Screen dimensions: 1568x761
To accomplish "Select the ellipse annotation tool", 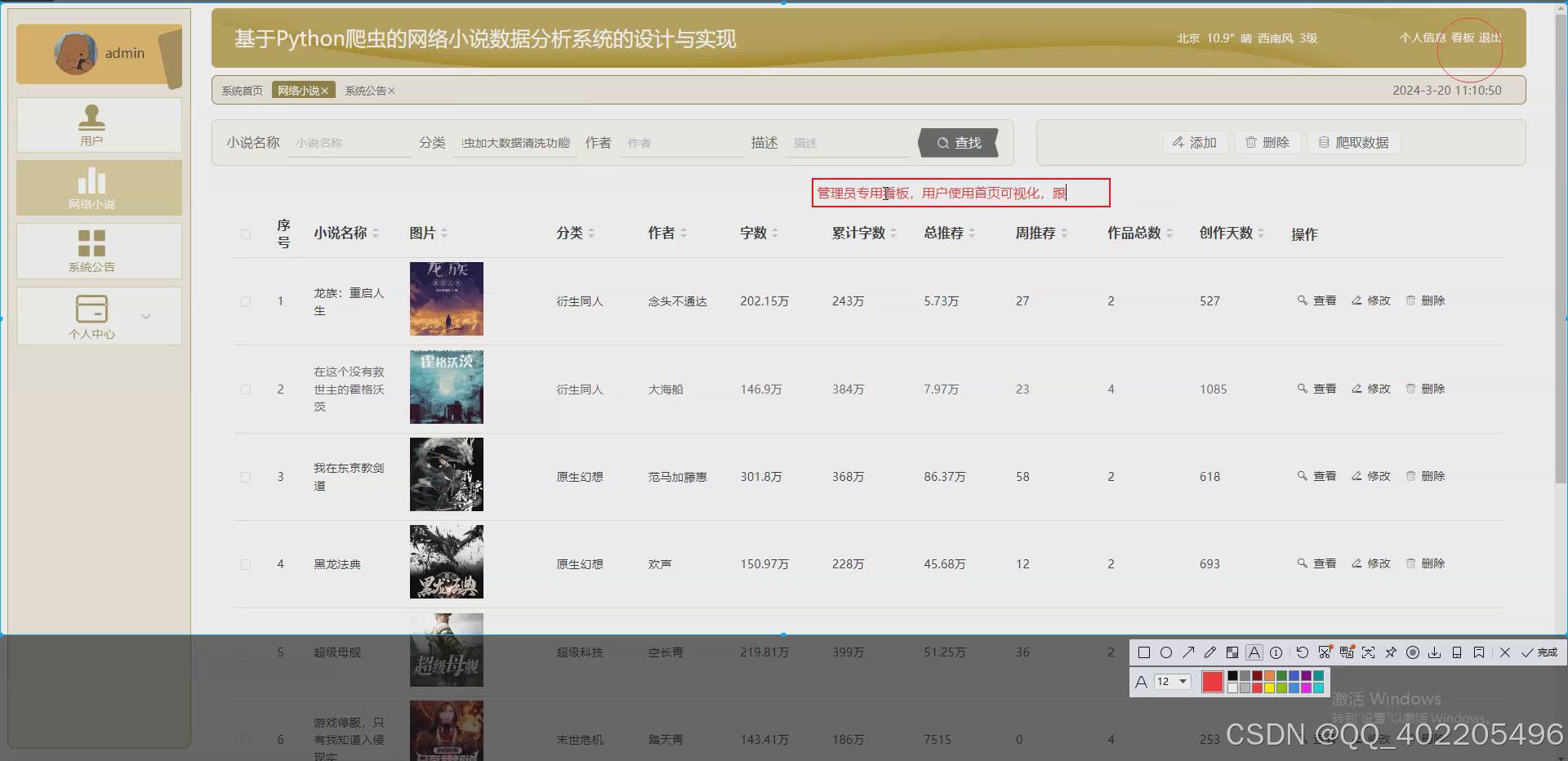I will coord(1166,652).
